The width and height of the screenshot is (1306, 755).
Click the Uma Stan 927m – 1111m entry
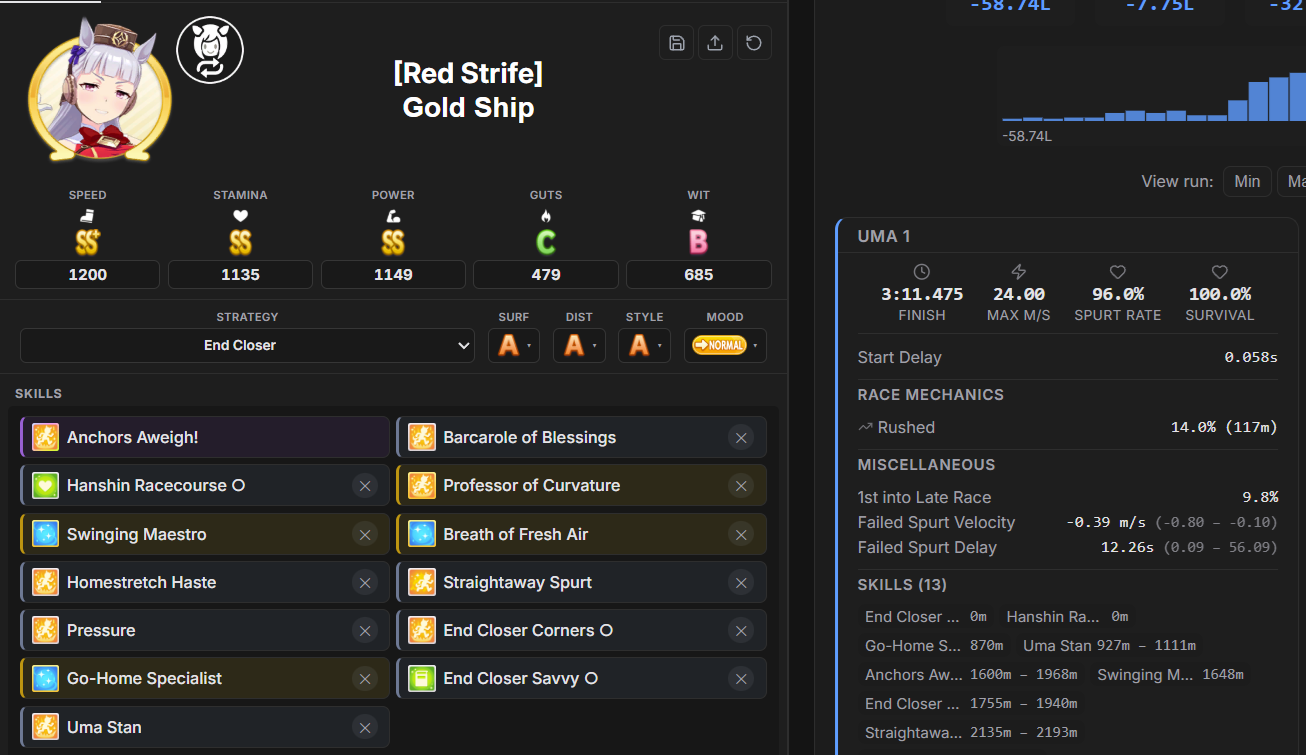click(x=1109, y=646)
